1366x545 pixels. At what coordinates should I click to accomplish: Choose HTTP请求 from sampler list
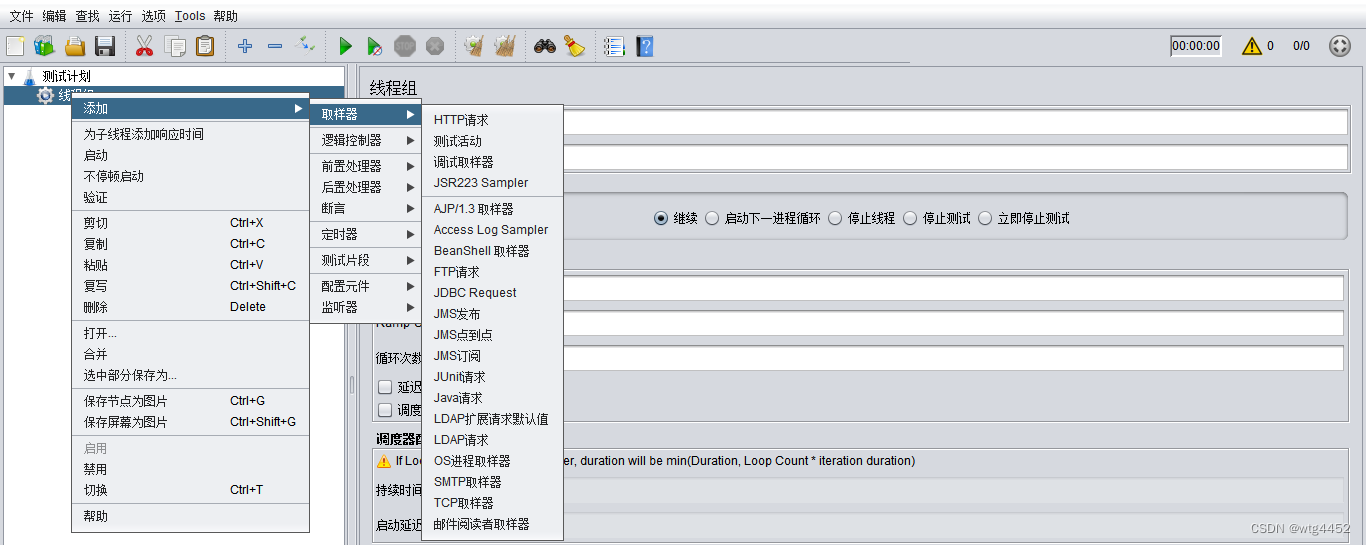(x=492, y=120)
